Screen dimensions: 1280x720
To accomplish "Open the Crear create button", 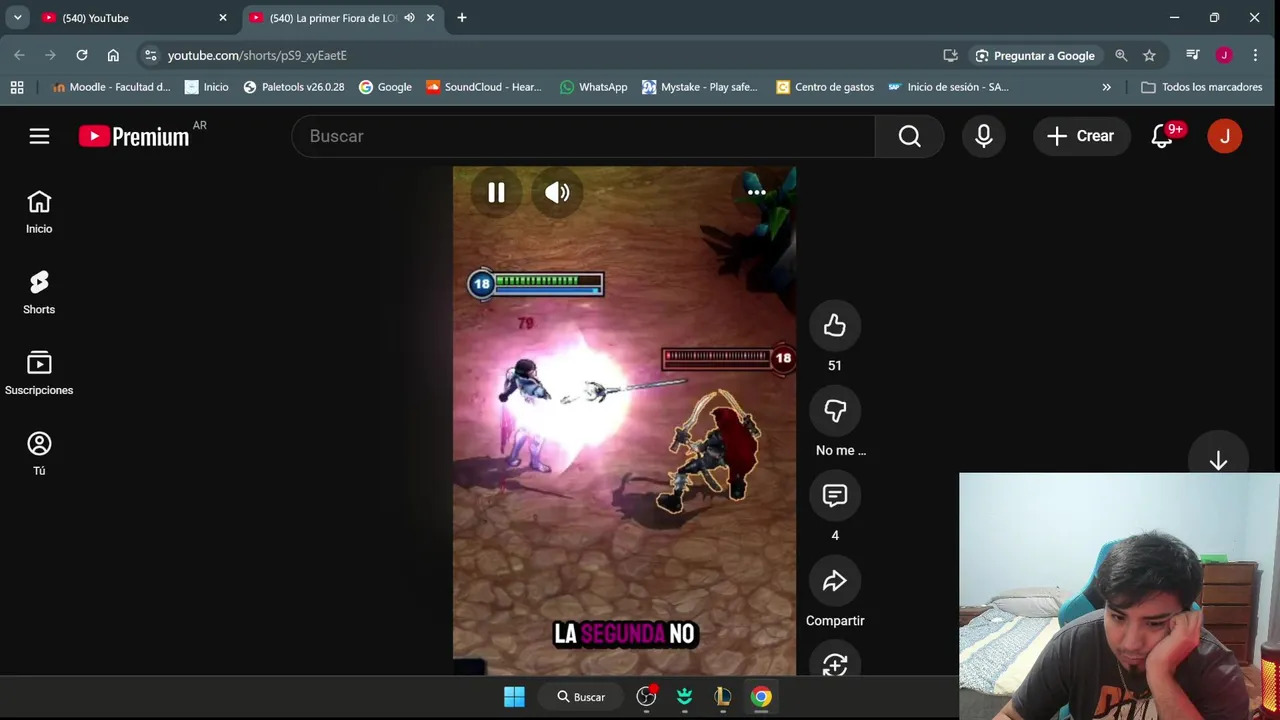I will [1081, 136].
